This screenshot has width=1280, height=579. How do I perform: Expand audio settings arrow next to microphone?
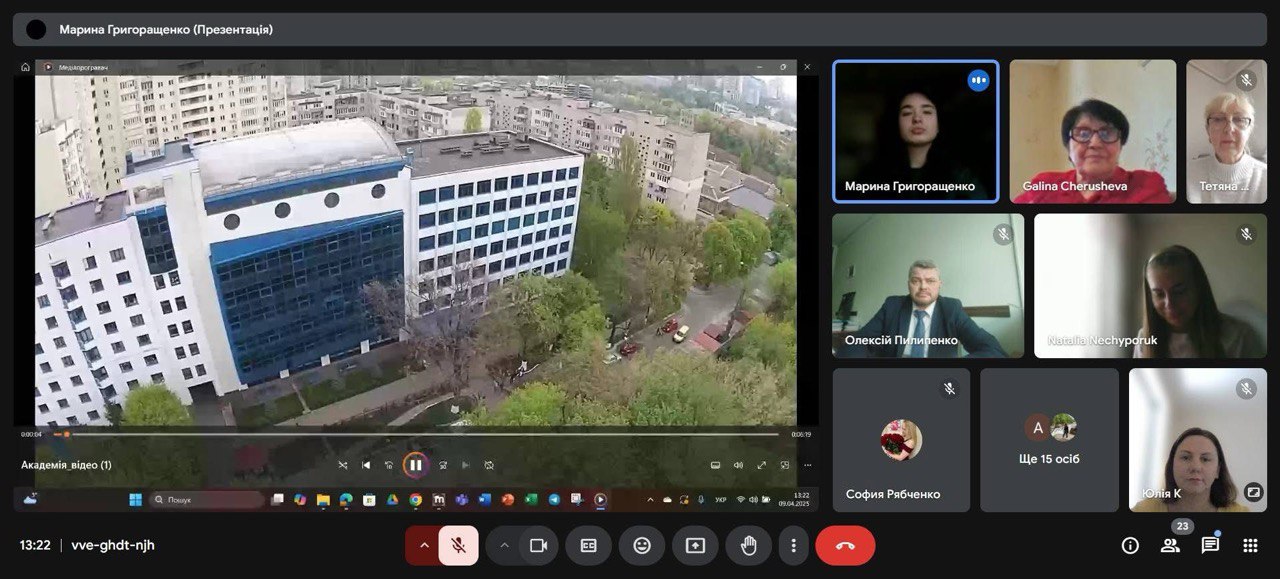coord(424,545)
